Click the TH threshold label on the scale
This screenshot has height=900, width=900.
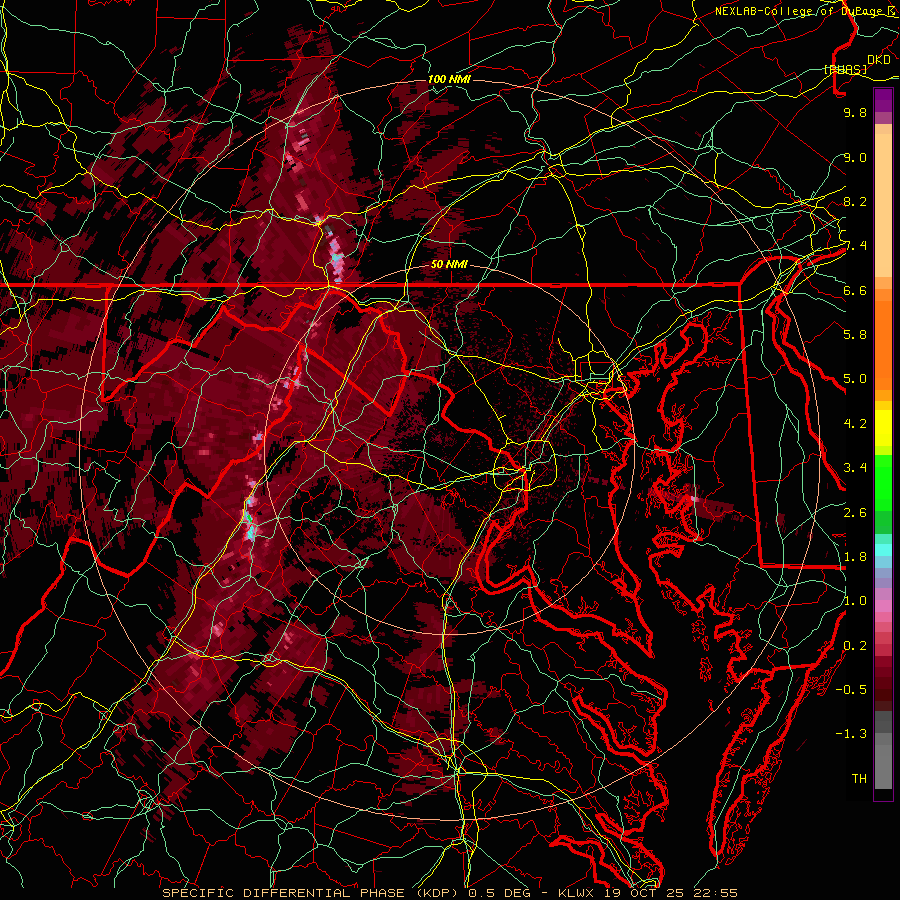[859, 779]
